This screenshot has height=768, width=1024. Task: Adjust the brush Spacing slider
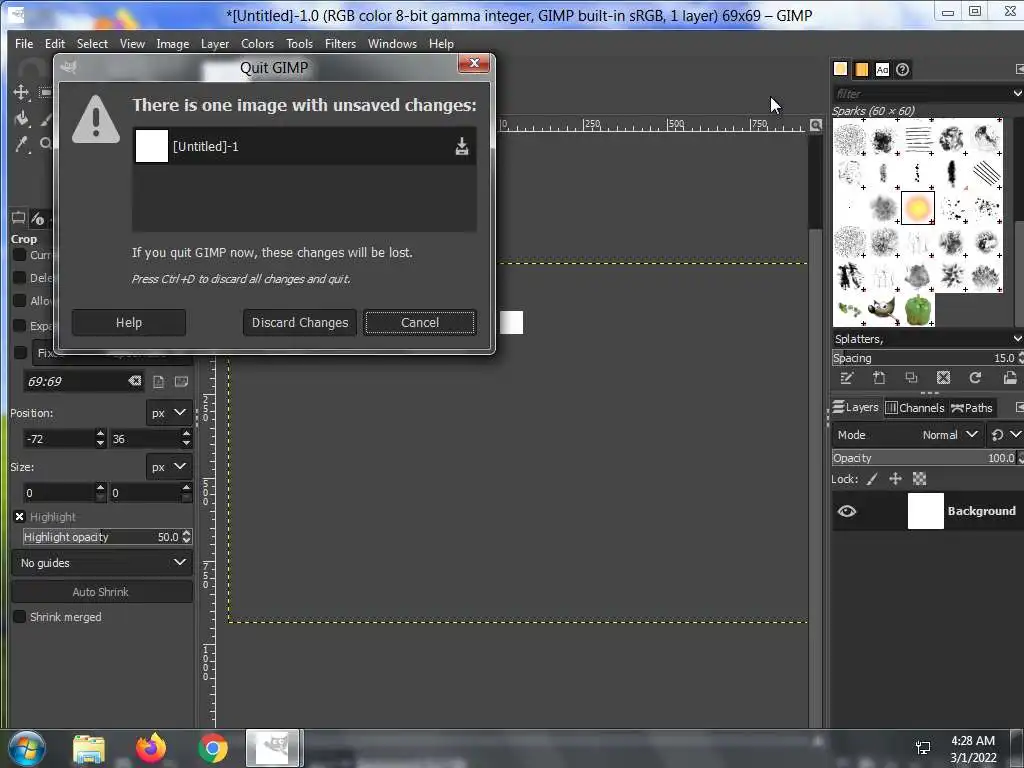click(924, 358)
